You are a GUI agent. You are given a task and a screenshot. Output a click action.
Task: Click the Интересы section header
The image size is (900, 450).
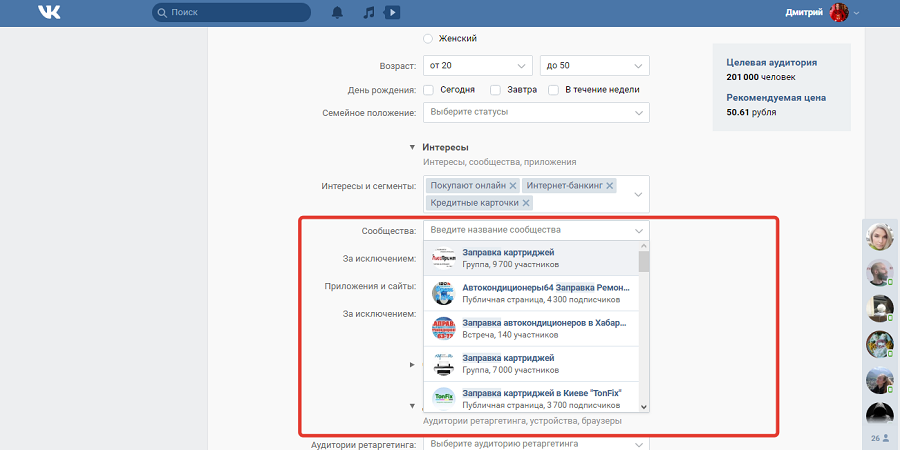(445, 148)
